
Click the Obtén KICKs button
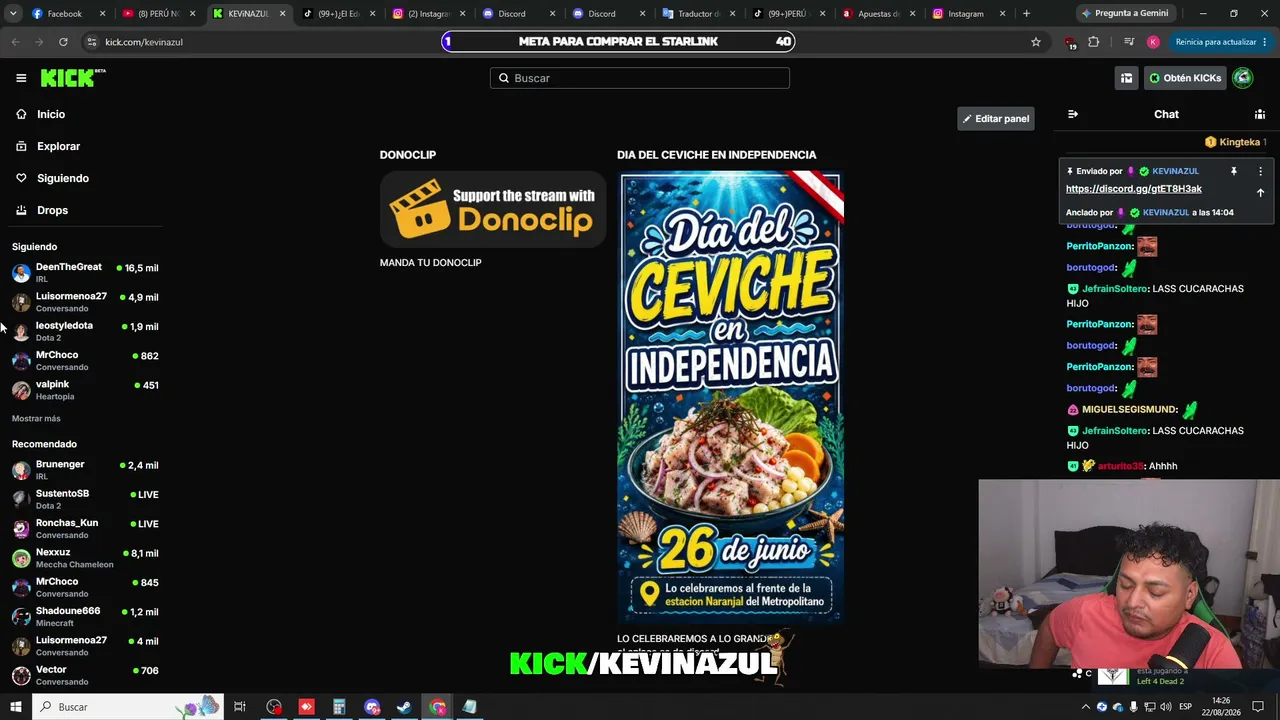click(x=1185, y=78)
